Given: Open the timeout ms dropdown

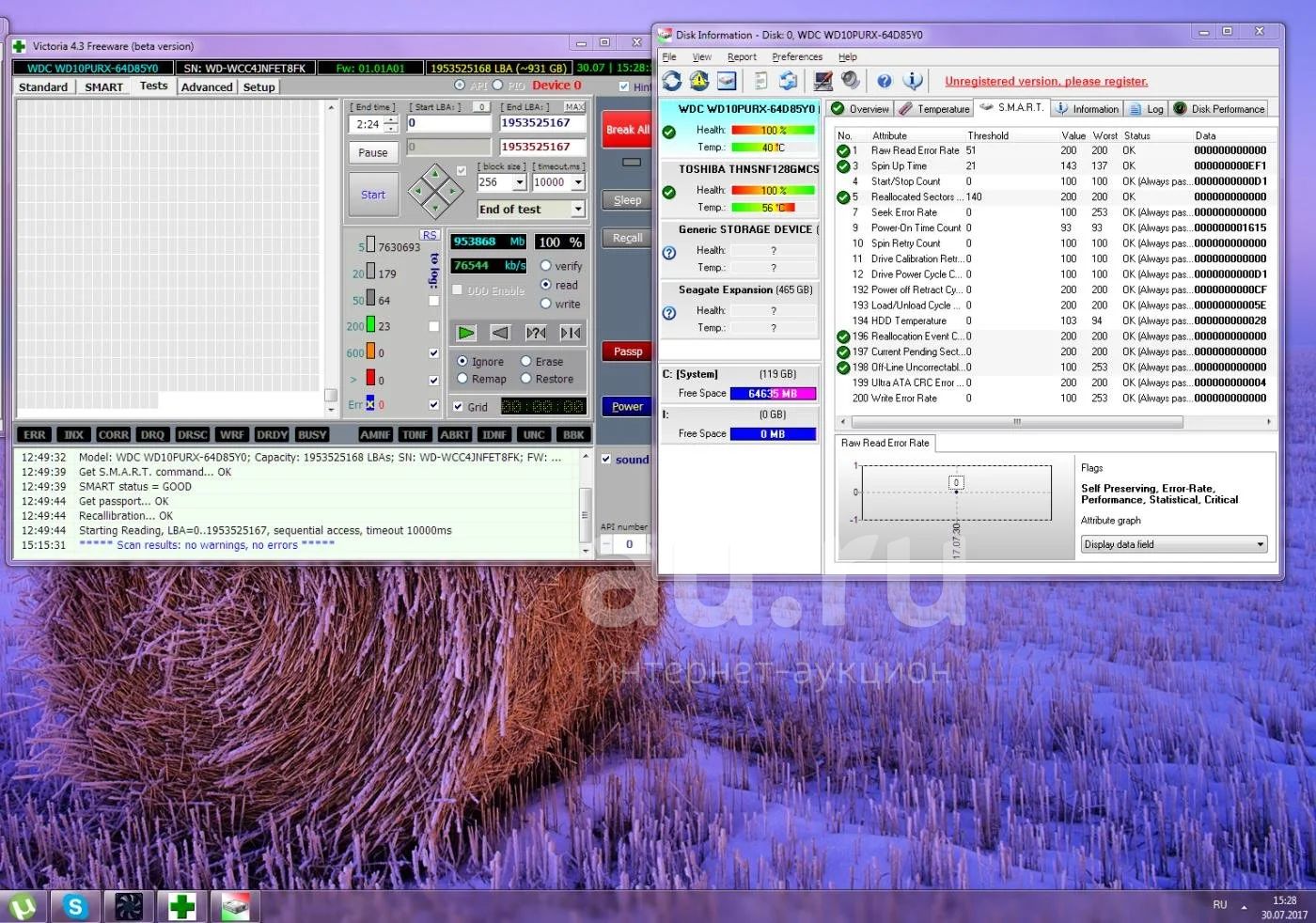Looking at the screenshot, I should coord(578,182).
